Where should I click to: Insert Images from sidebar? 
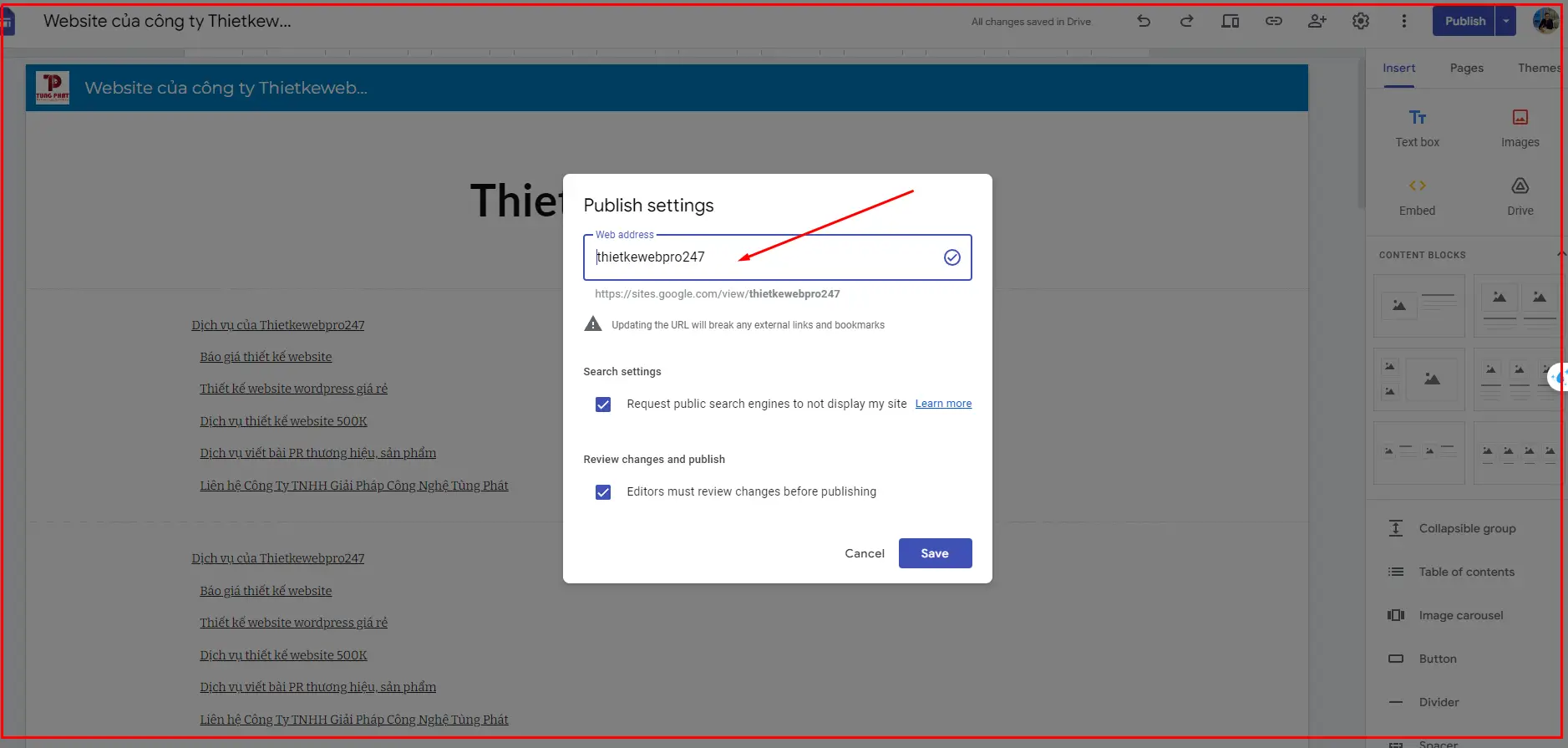(1520, 128)
